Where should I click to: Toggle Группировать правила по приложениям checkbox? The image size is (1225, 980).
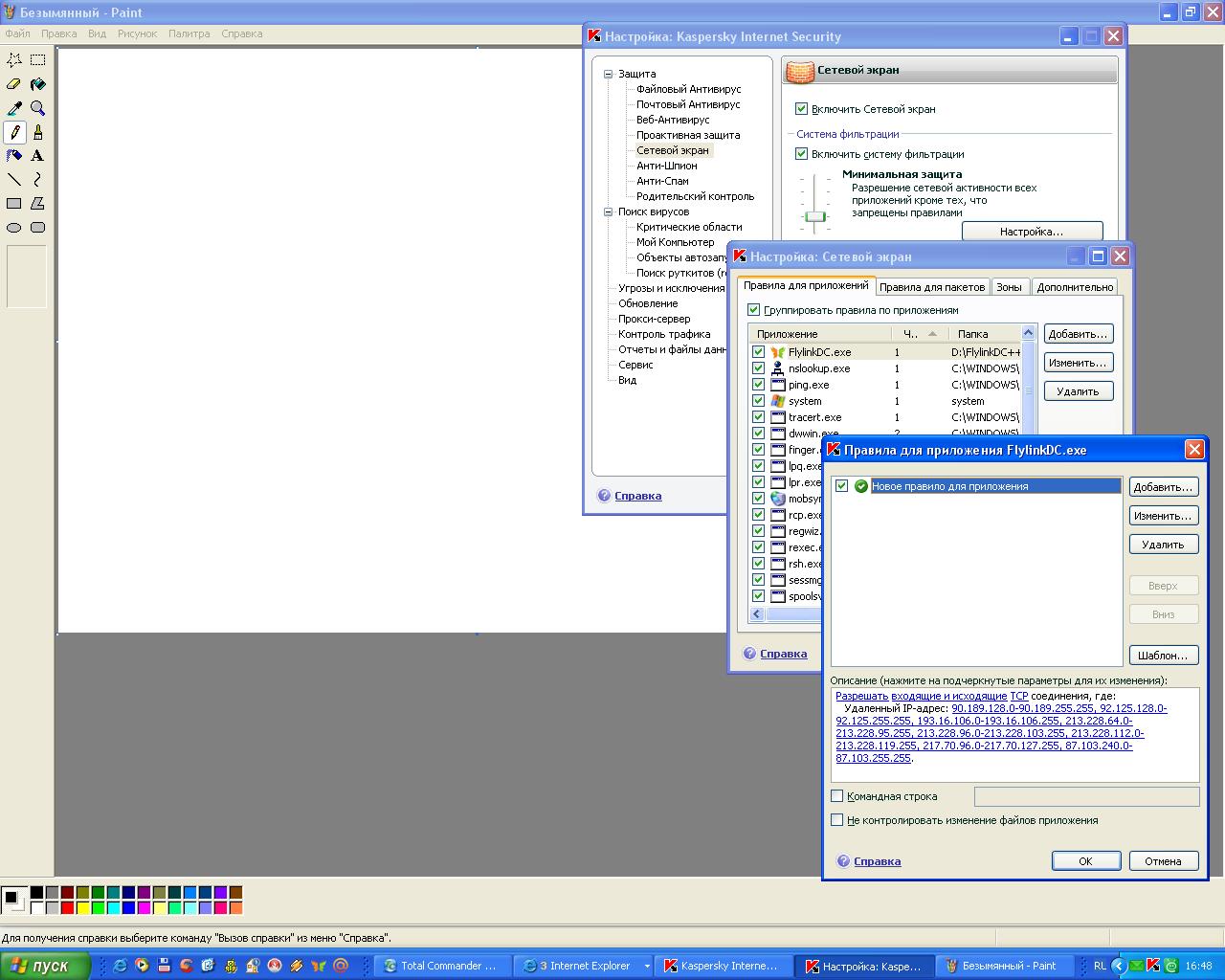pyautogui.click(x=754, y=310)
